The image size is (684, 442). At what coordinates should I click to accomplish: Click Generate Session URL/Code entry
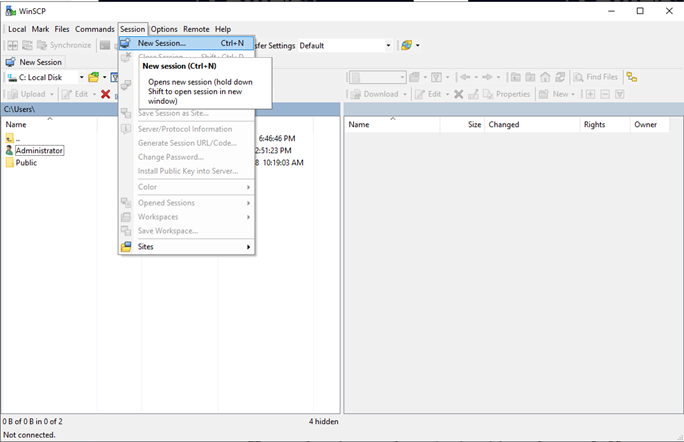(x=187, y=143)
